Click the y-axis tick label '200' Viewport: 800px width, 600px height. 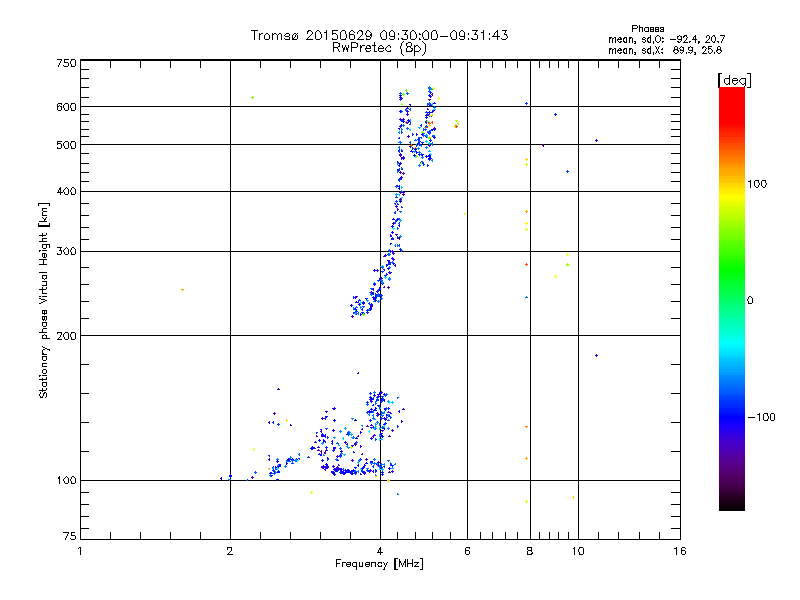66,336
